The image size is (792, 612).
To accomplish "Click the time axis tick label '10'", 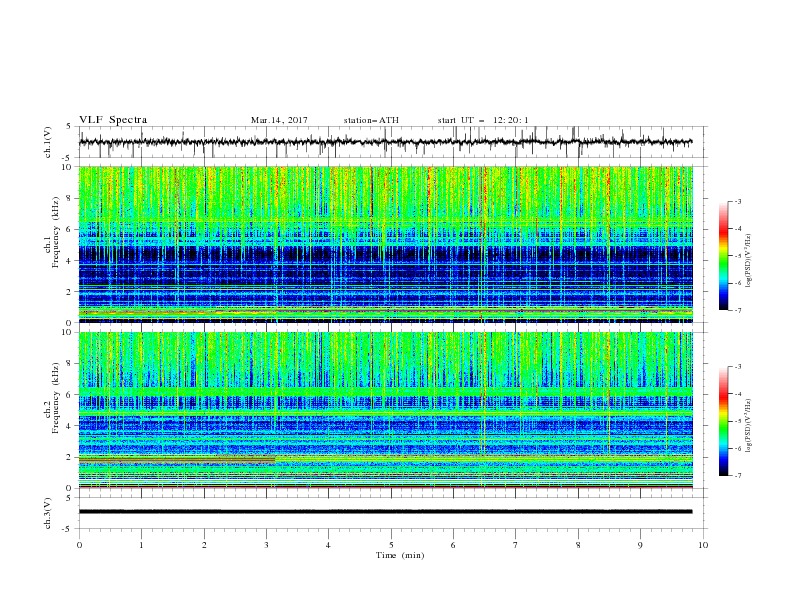I will coord(703,545).
